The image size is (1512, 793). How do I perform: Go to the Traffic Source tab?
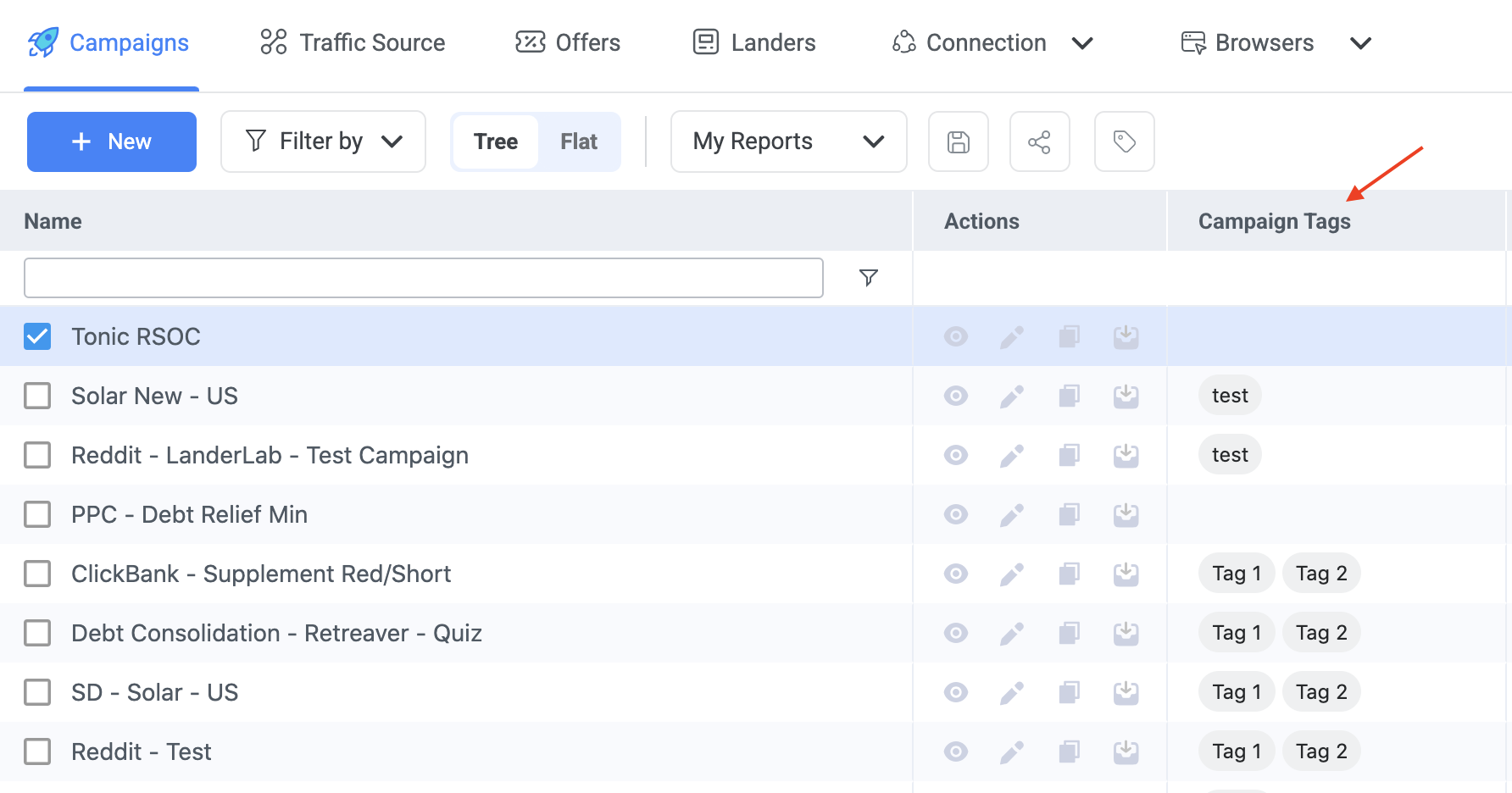pos(353,42)
